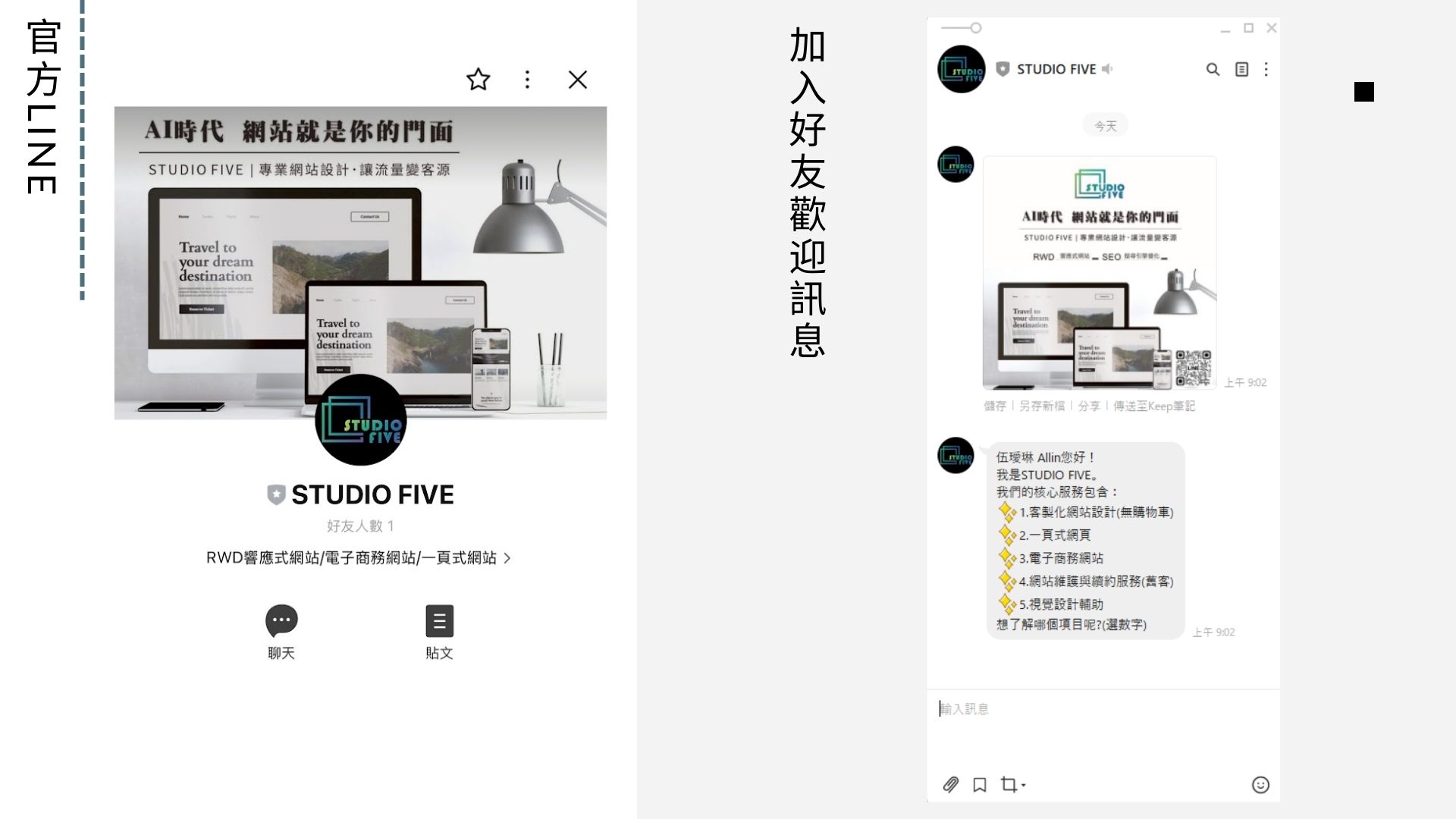Click 傳送至Keep筆記 under the image
1456x819 pixels.
(x=1154, y=406)
